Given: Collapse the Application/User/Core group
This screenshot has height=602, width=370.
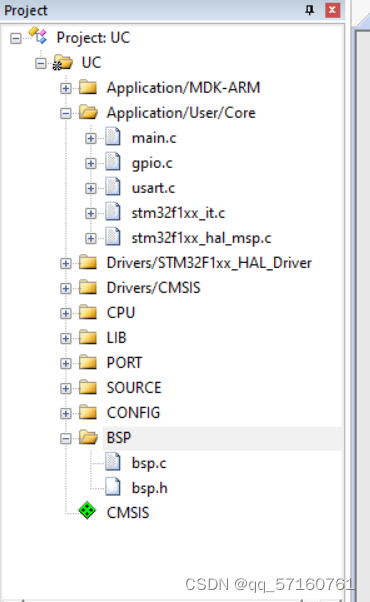Looking at the screenshot, I should (x=66, y=113).
